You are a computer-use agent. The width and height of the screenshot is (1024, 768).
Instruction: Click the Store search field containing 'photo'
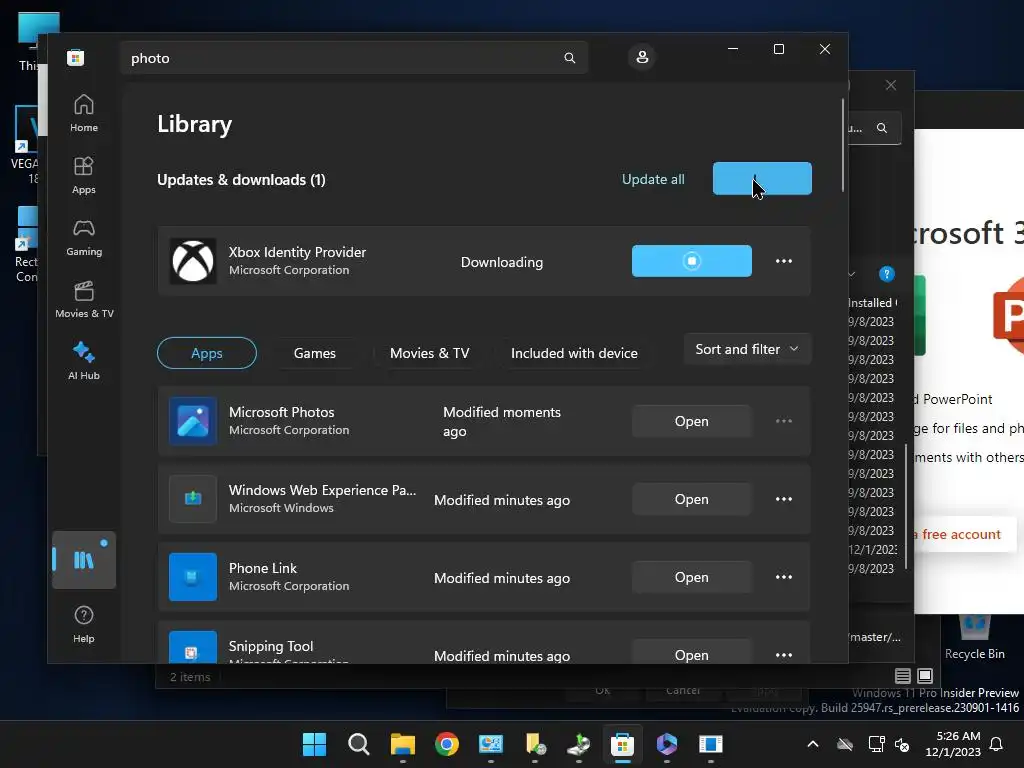pos(353,58)
